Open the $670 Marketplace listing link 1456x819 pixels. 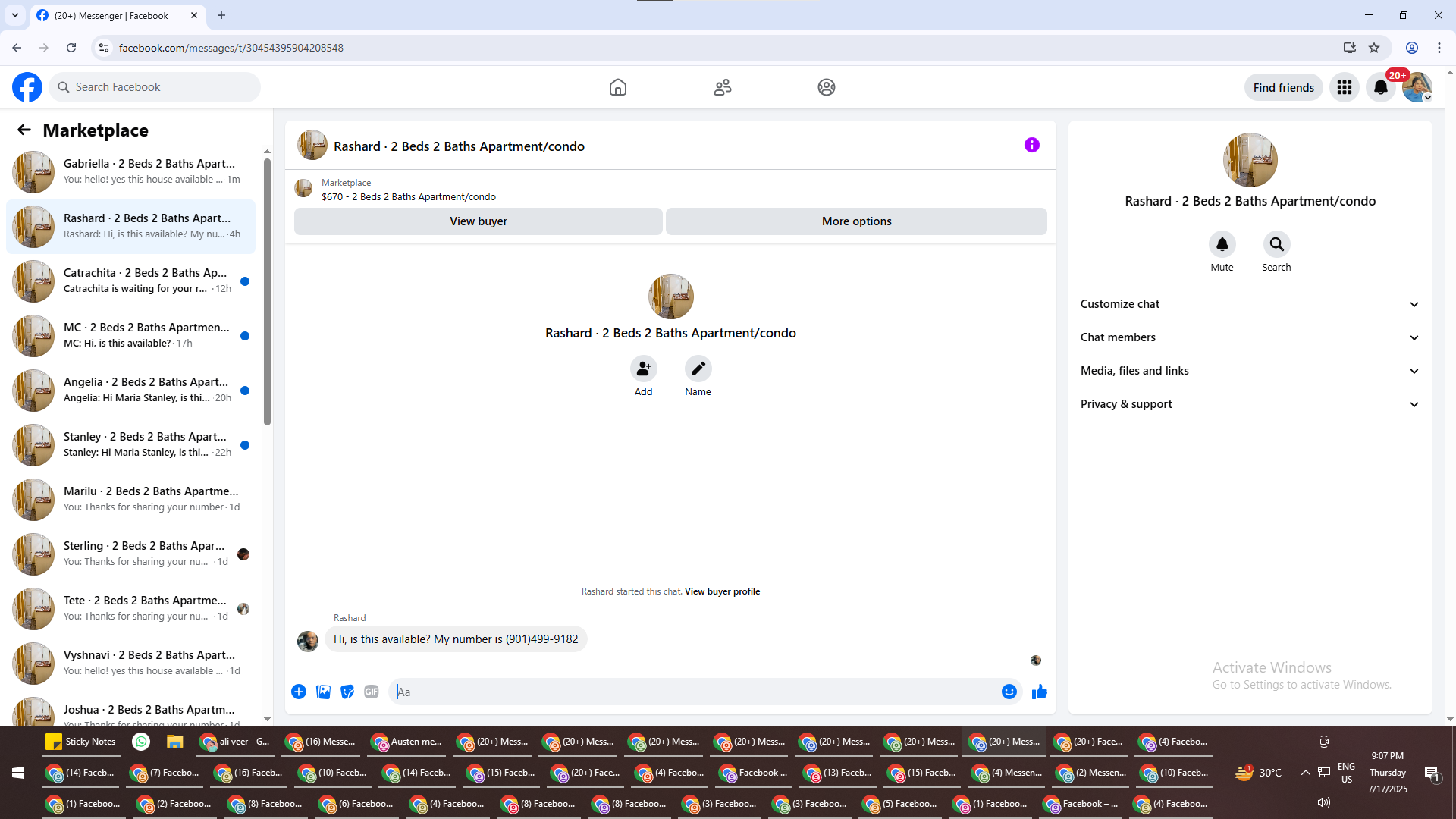pos(409,196)
